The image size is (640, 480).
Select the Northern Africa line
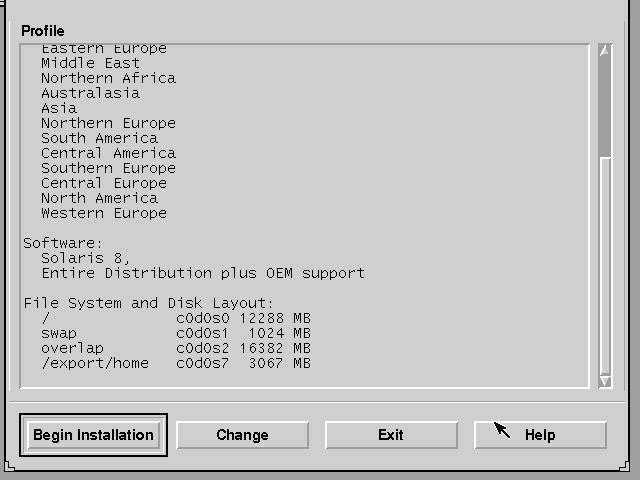[109, 78]
